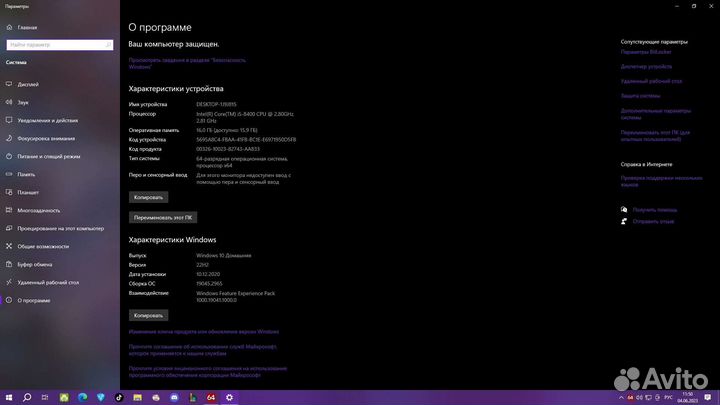The width and height of the screenshot is (720, 405).
Task: Open the AIDA64 app in the taskbar
Action: click(x=211, y=398)
